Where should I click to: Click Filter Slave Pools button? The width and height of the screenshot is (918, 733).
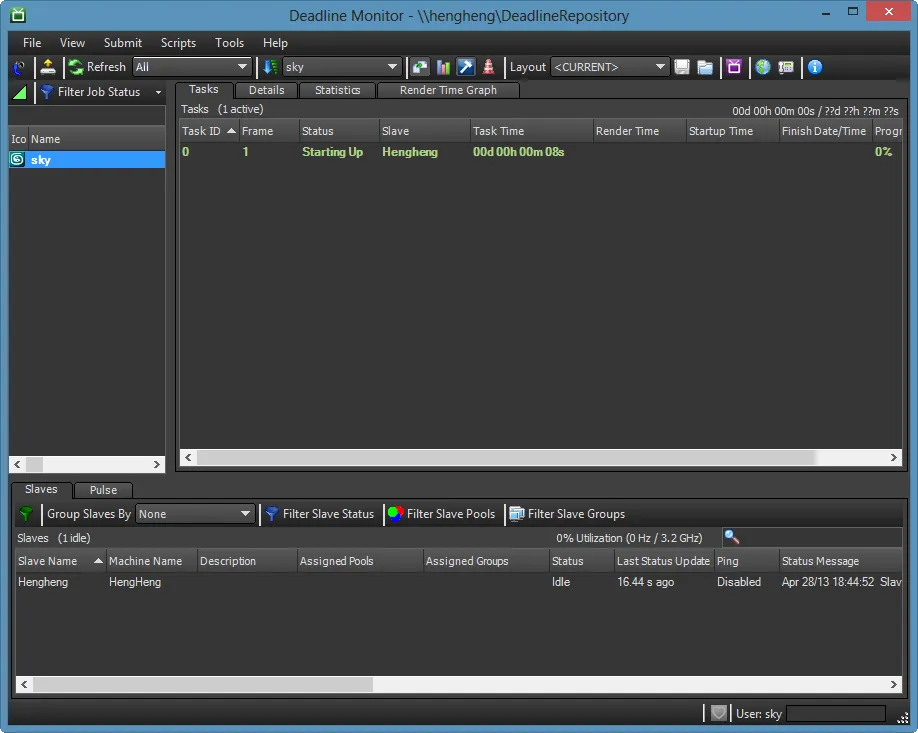441,514
